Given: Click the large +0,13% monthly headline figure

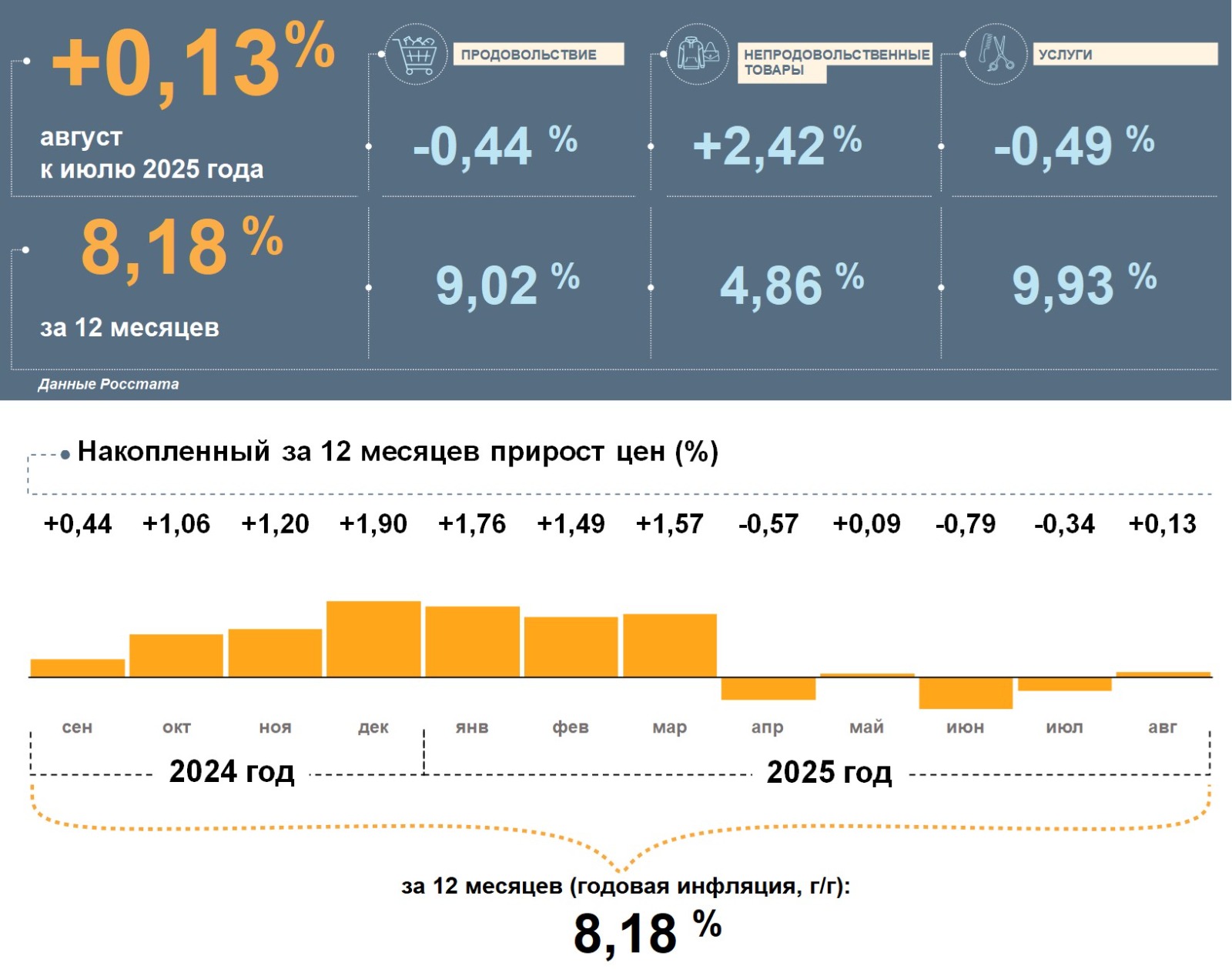Looking at the screenshot, I should [192, 62].
